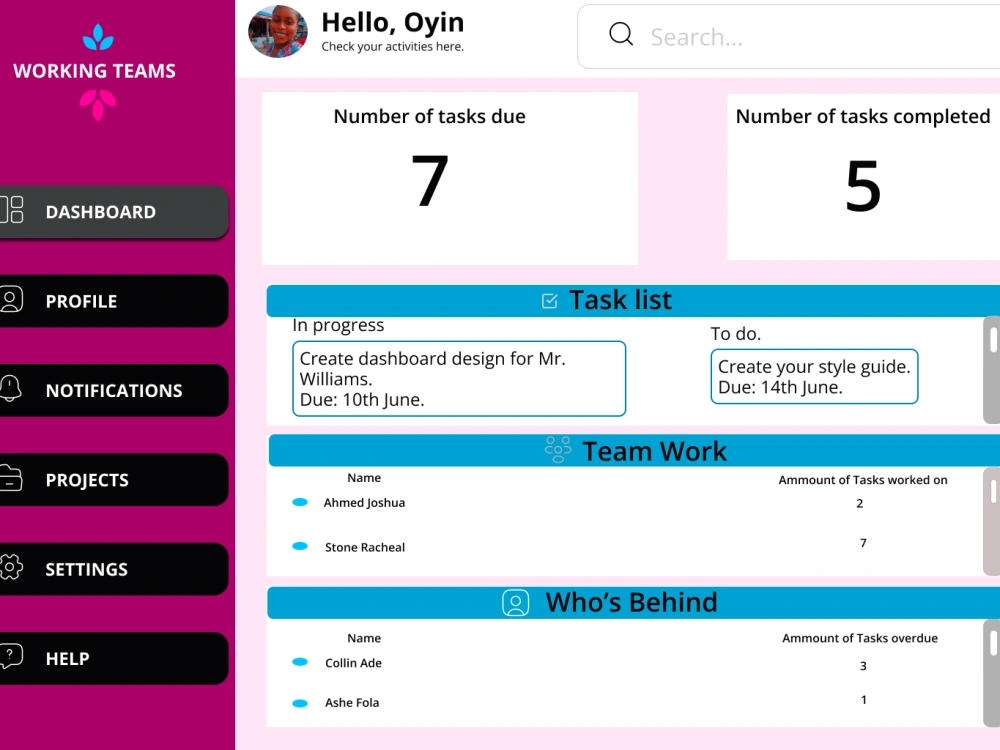Screen dimensions: 1000x750
Task: Click the large tasks completed number 5
Action: click(x=863, y=186)
